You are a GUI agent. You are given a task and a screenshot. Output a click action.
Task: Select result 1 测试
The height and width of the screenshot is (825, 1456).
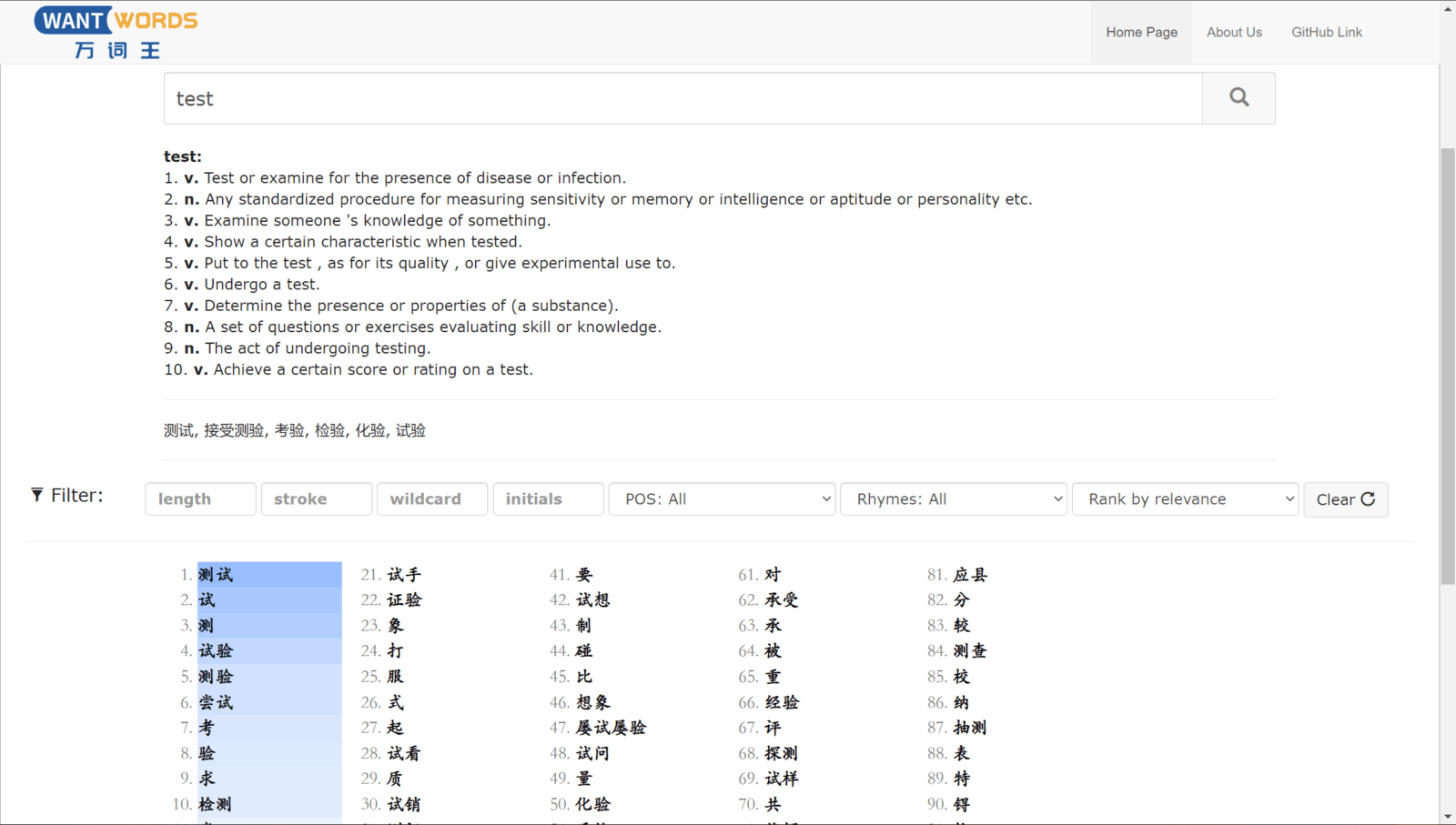pyautogui.click(x=216, y=575)
